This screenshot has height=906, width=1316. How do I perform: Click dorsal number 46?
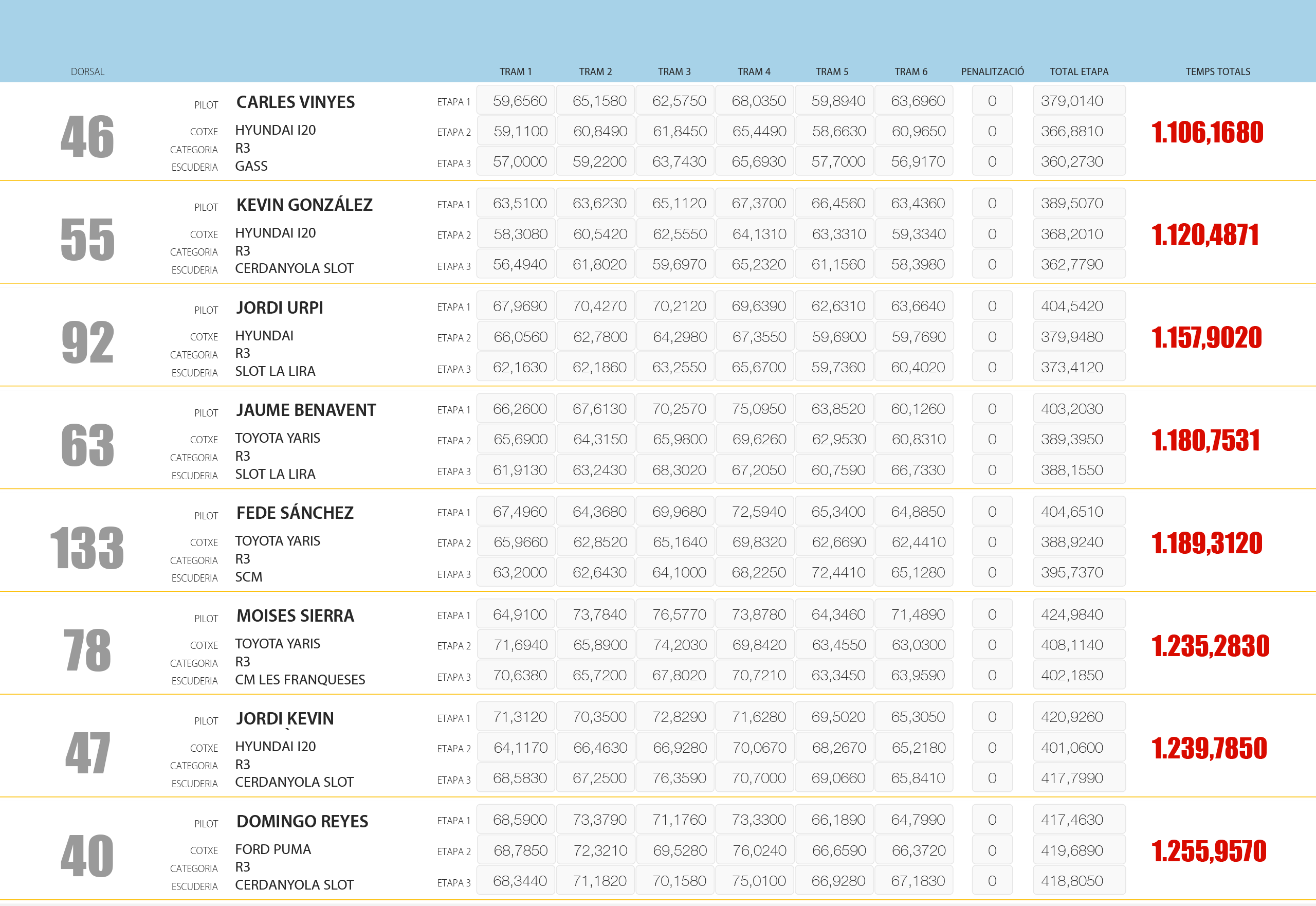pyautogui.click(x=87, y=137)
